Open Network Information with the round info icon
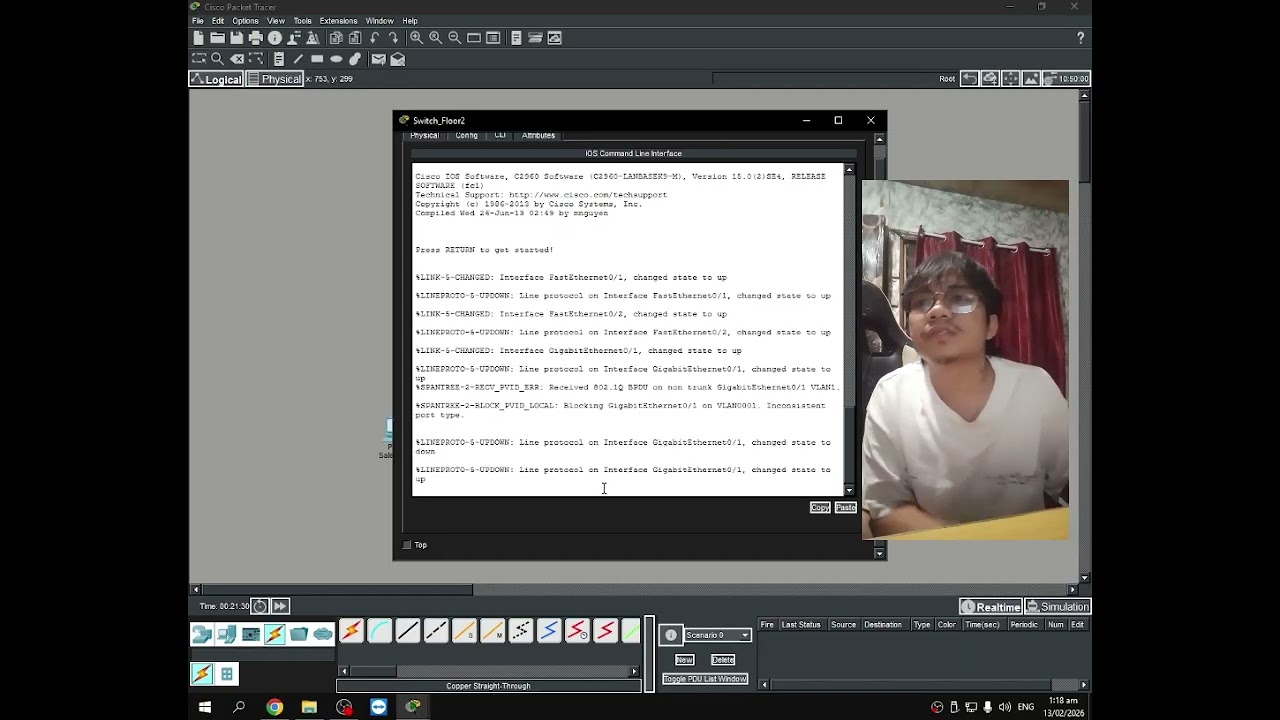This screenshot has height=720, width=1280. tap(275, 38)
